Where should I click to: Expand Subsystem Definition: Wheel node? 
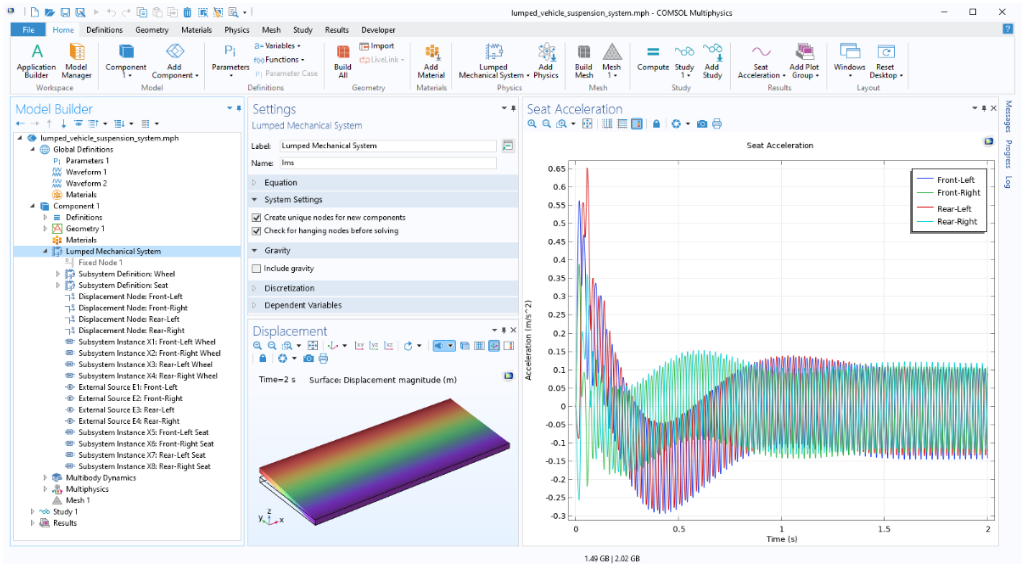[x=58, y=274]
